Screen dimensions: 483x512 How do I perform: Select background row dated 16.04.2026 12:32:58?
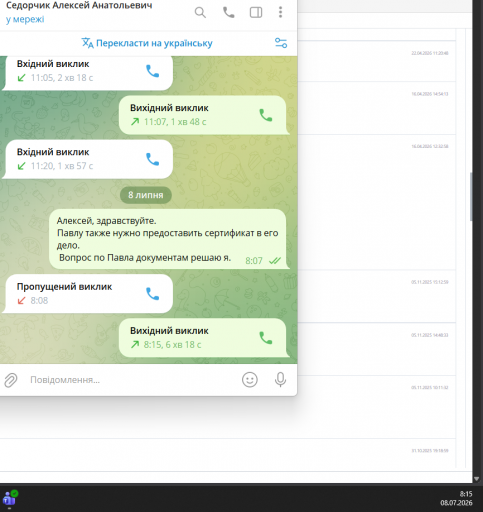coord(377,202)
